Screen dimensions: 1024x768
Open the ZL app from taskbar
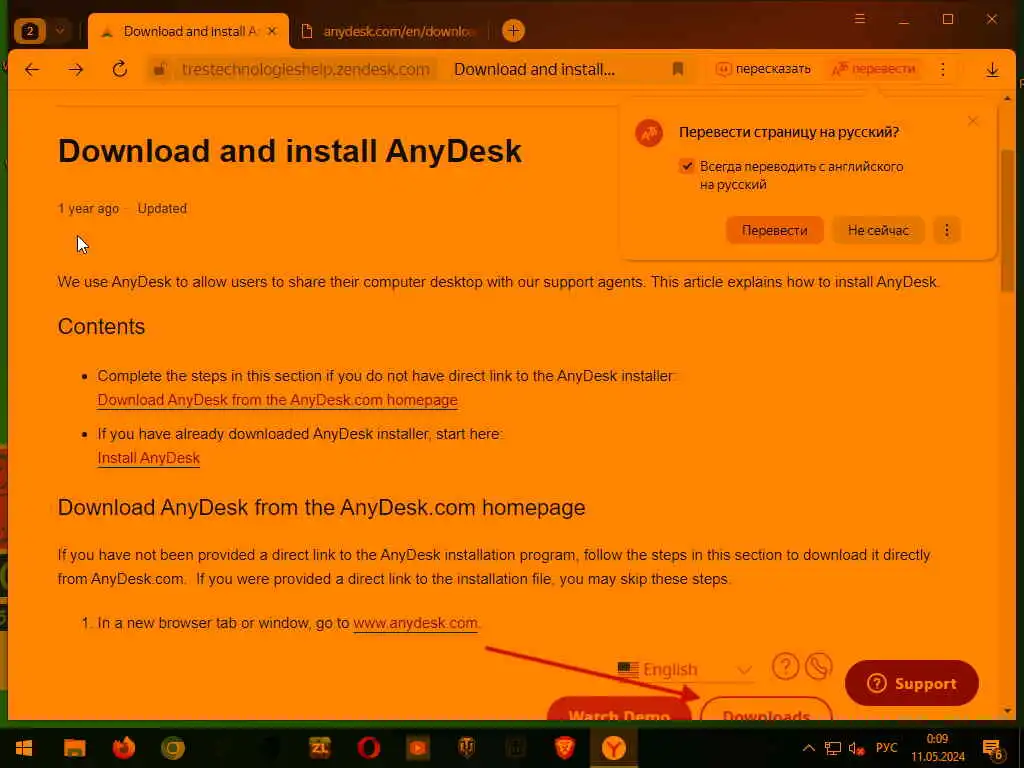coord(320,748)
